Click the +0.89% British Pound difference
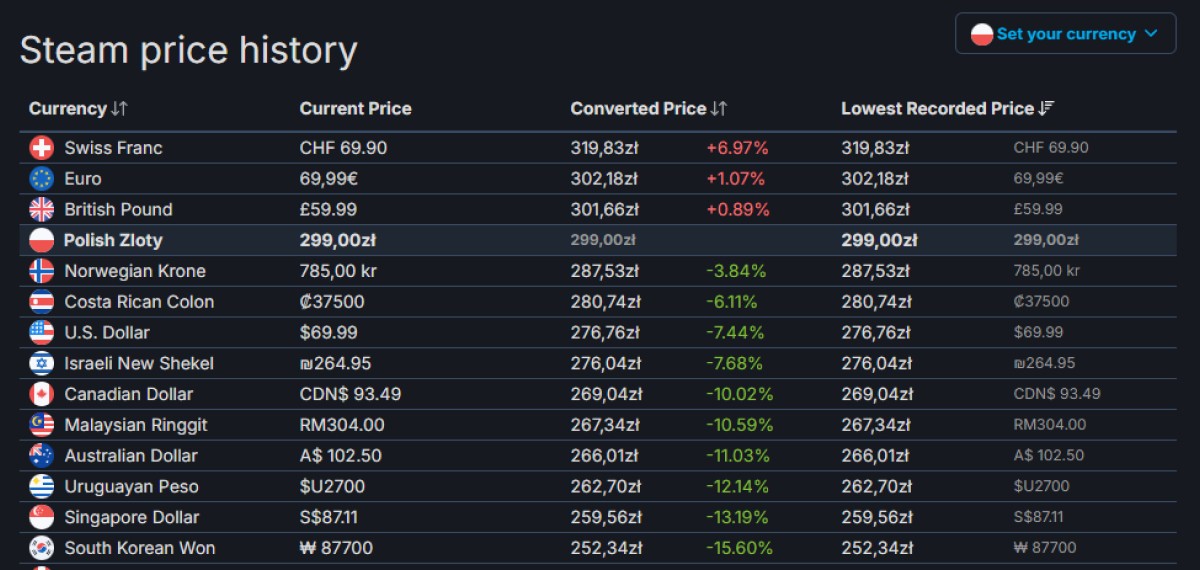The image size is (1200, 570). (738, 209)
